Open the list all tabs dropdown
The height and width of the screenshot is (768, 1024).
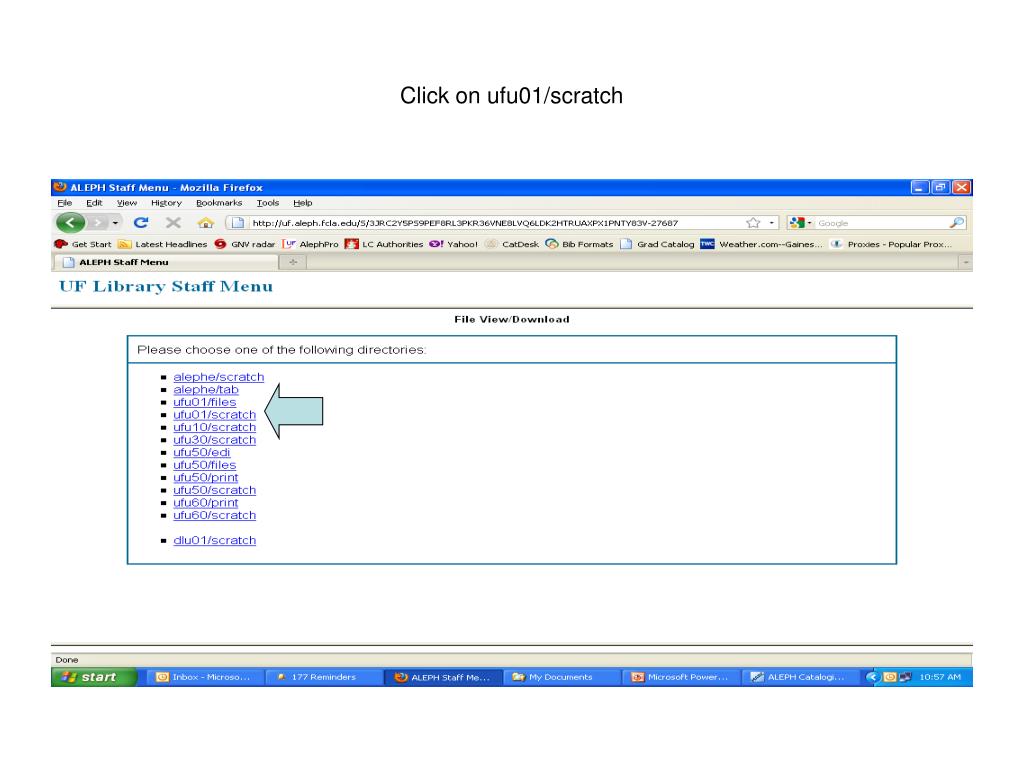point(966,263)
